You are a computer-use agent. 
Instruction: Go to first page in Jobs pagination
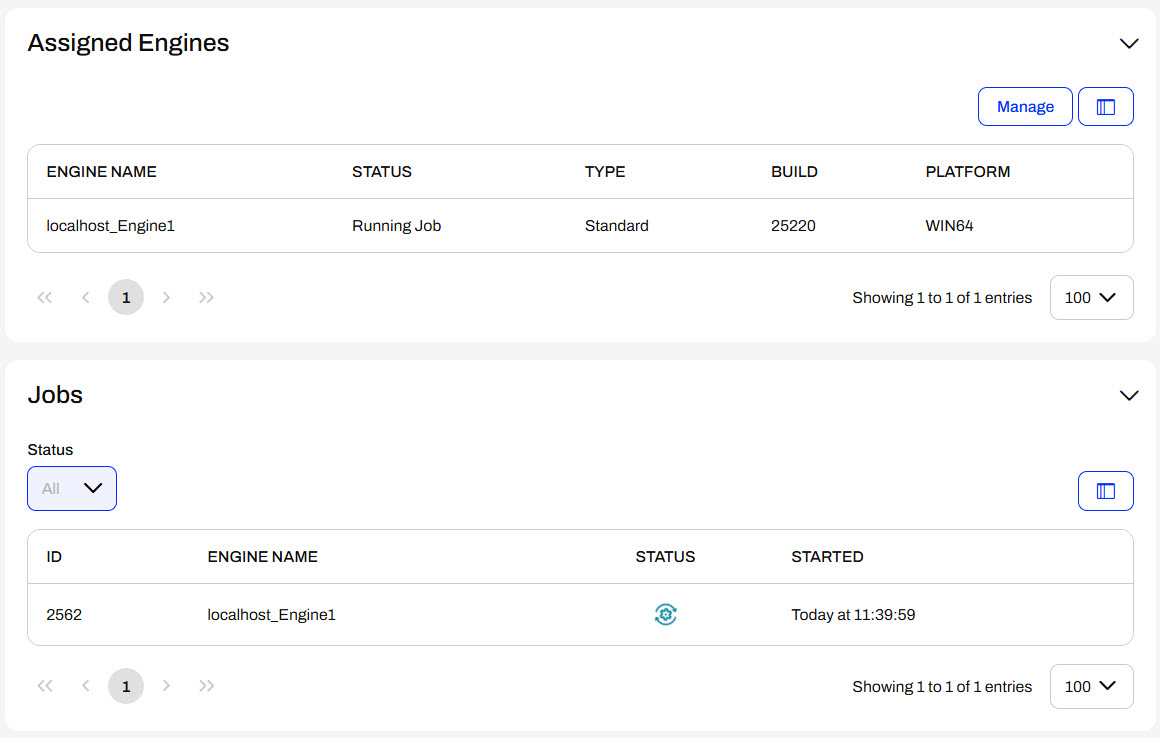[44, 687]
